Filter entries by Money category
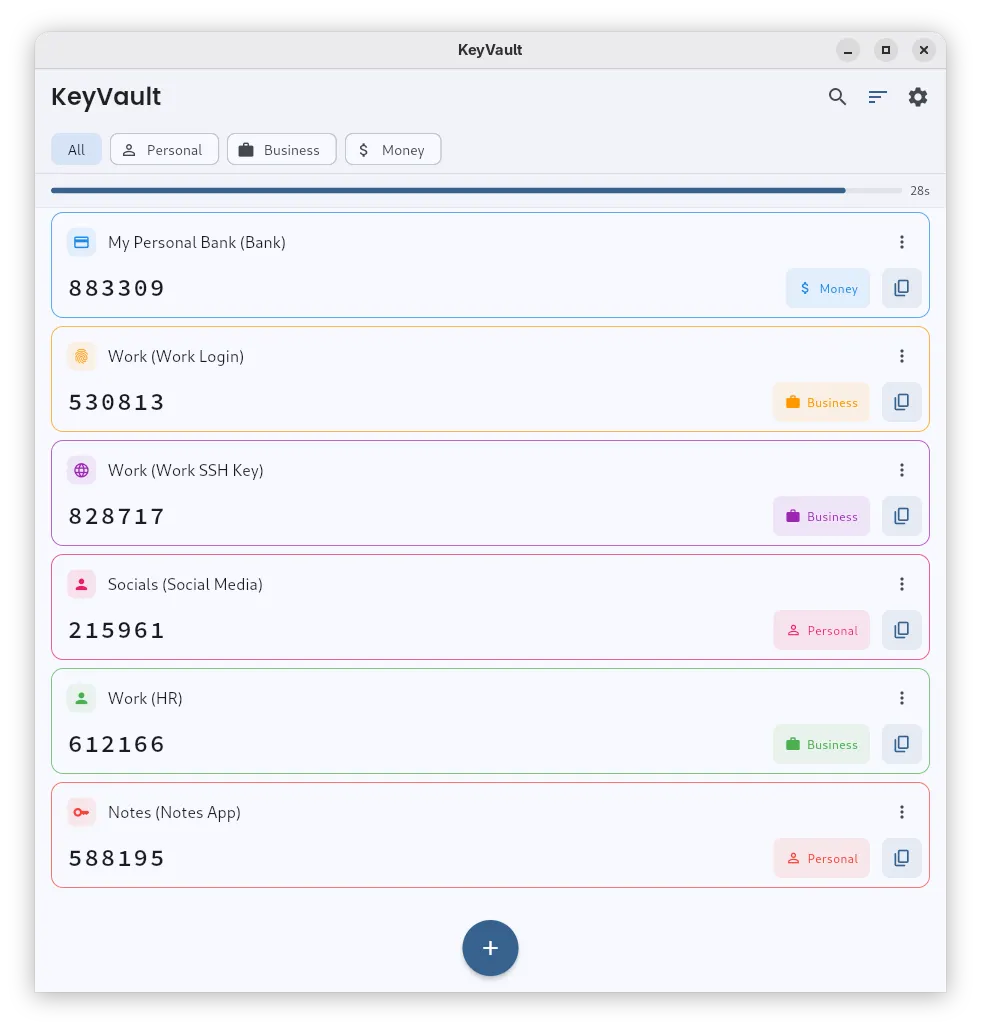The height and width of the screenshot is (1030, 981). tap(393, 150)
